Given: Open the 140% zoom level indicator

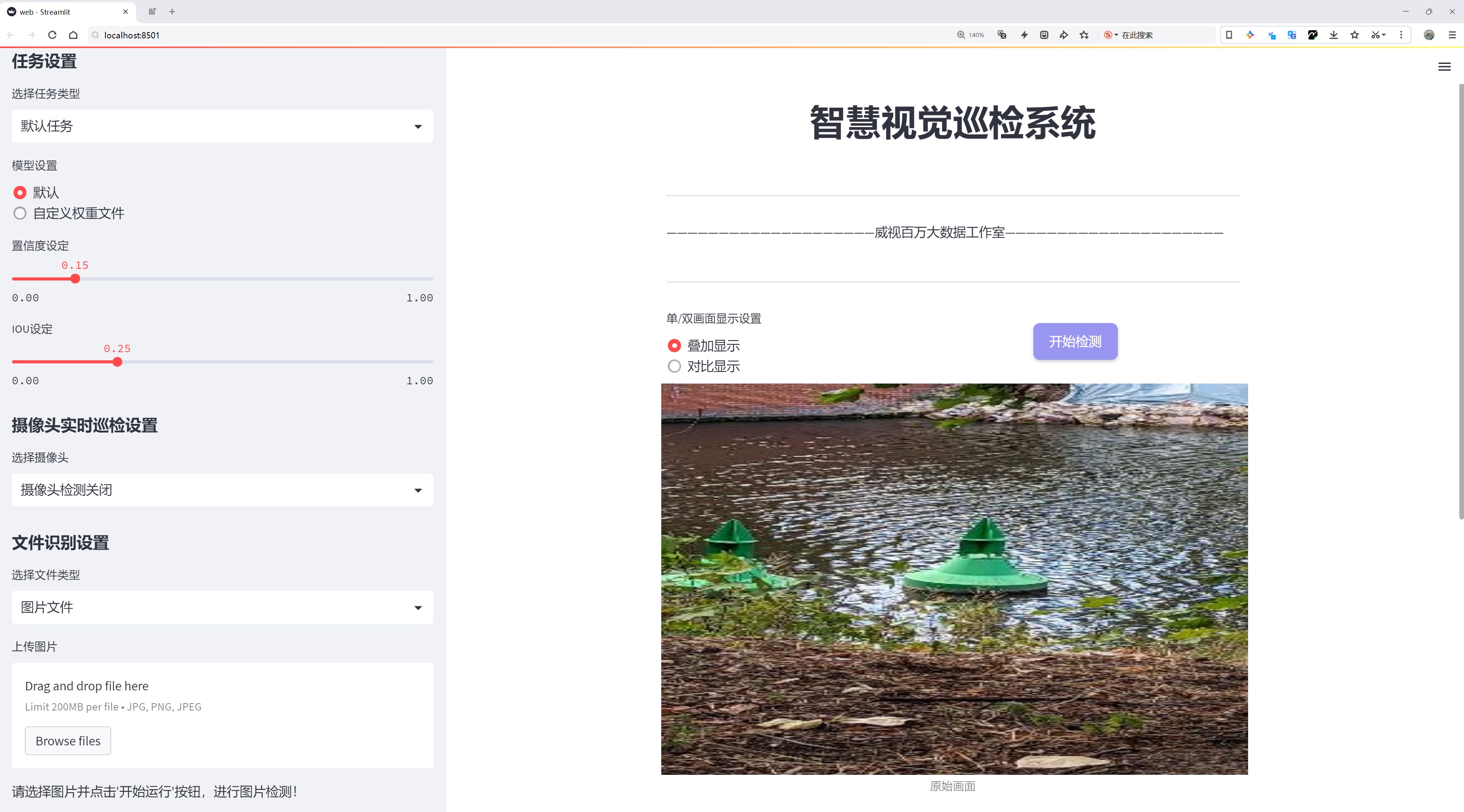Looking at the screenshot, I should [971, 35].
